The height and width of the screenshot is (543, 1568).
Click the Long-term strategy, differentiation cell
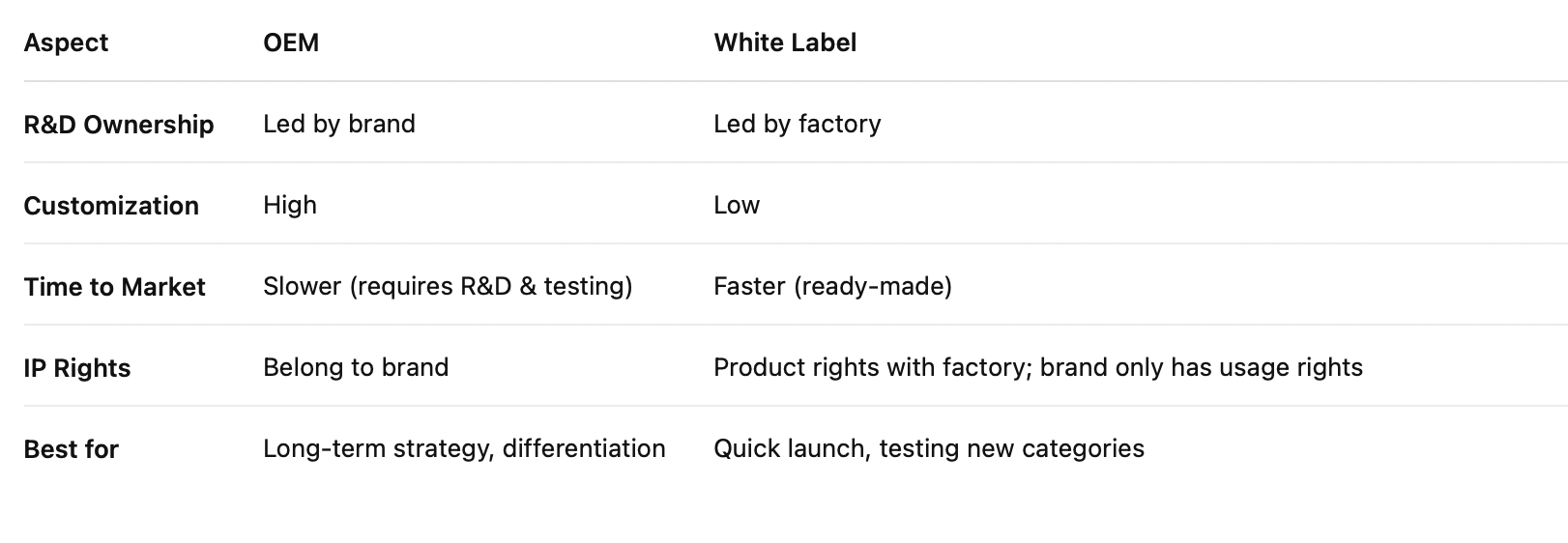pos(464,448)
